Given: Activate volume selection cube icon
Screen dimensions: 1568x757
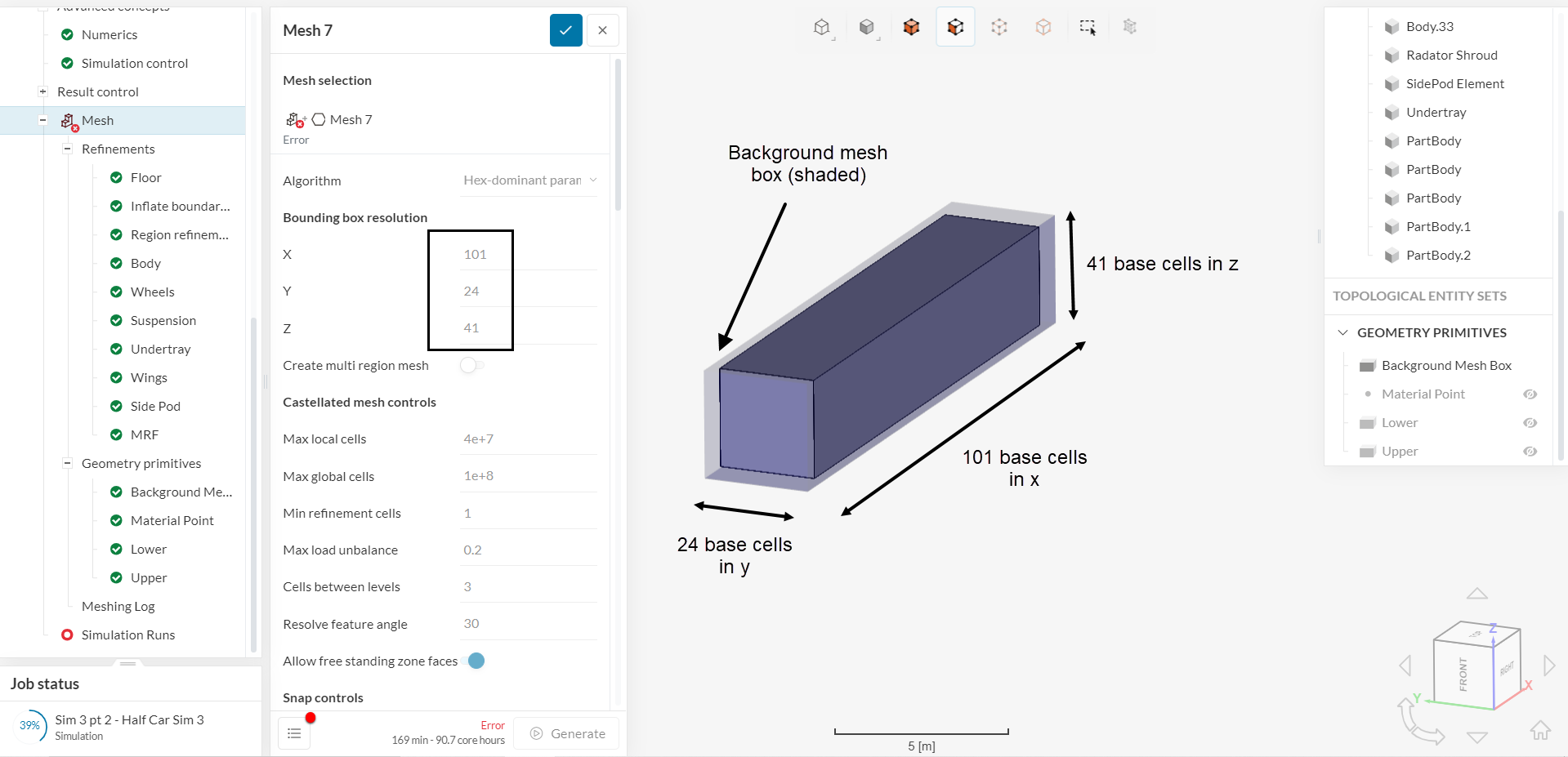Looking at the screenshot, I should (911, 27).
